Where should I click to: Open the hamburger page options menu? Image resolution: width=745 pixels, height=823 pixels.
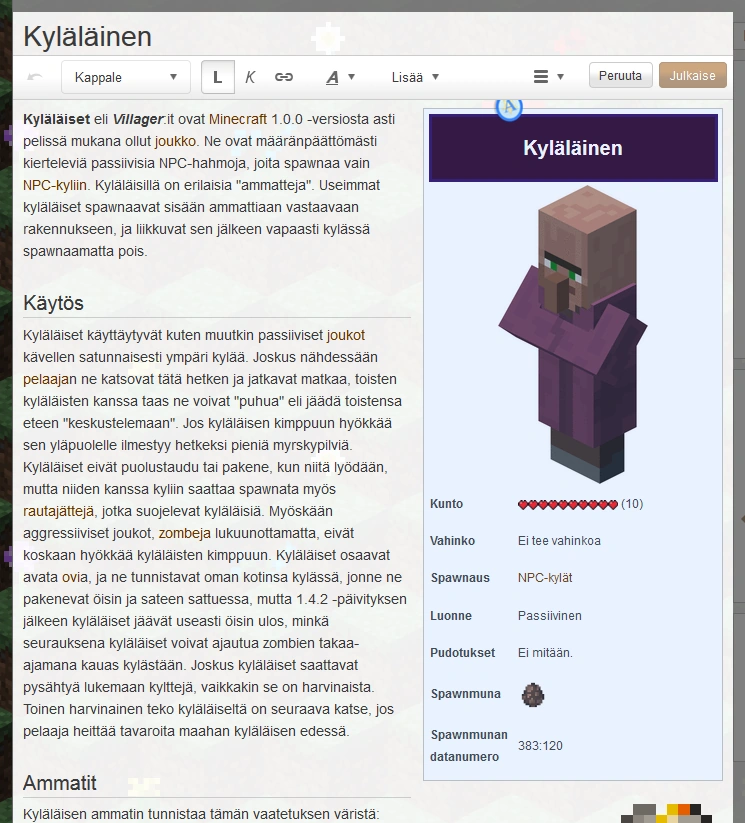point(548,77)
